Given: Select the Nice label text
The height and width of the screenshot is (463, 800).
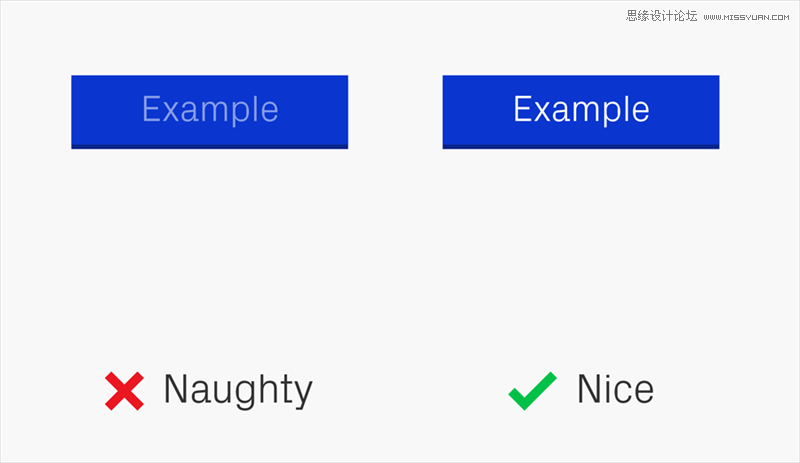Looking at the screenshot, I should click(x=615, y=389).
